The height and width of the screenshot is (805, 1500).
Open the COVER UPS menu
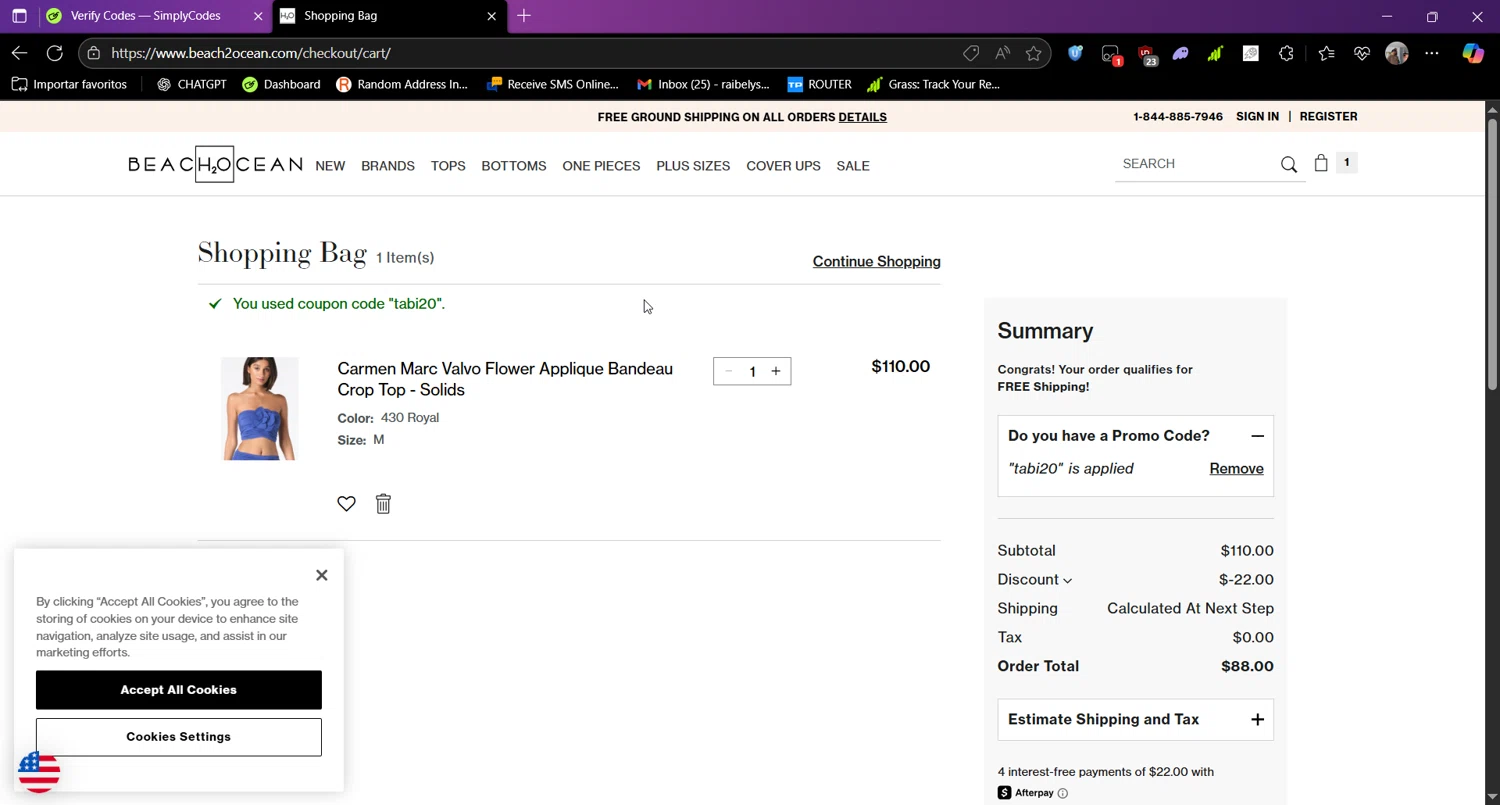point(783,166)
